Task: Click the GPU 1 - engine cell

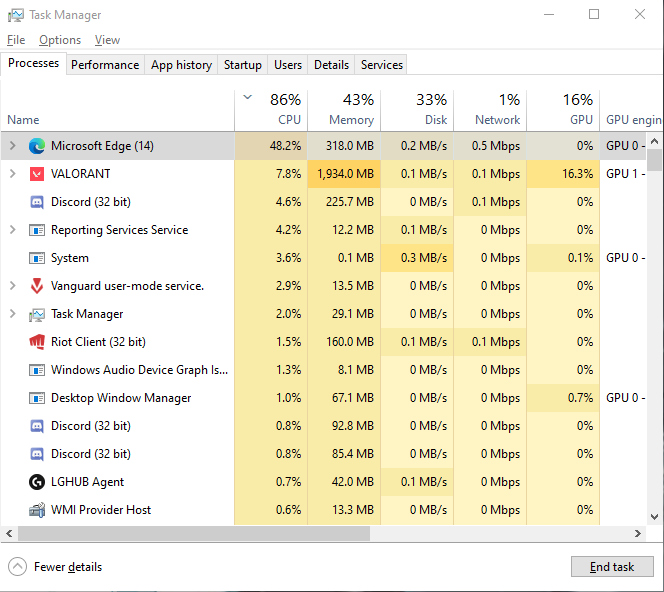Action: 625,174
